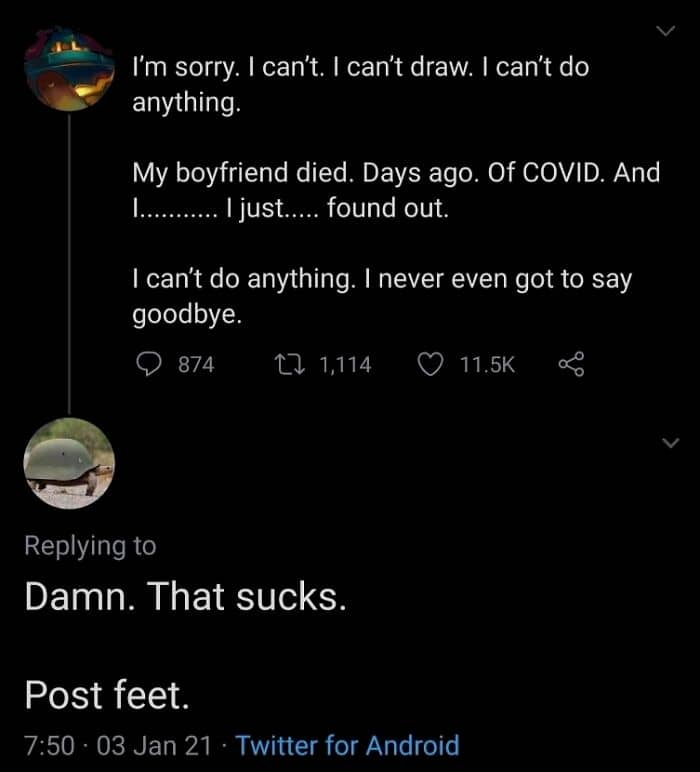Tap the "Post feet." line
The height and width of the screenshot is (772, 700).
tap(107, 693)
